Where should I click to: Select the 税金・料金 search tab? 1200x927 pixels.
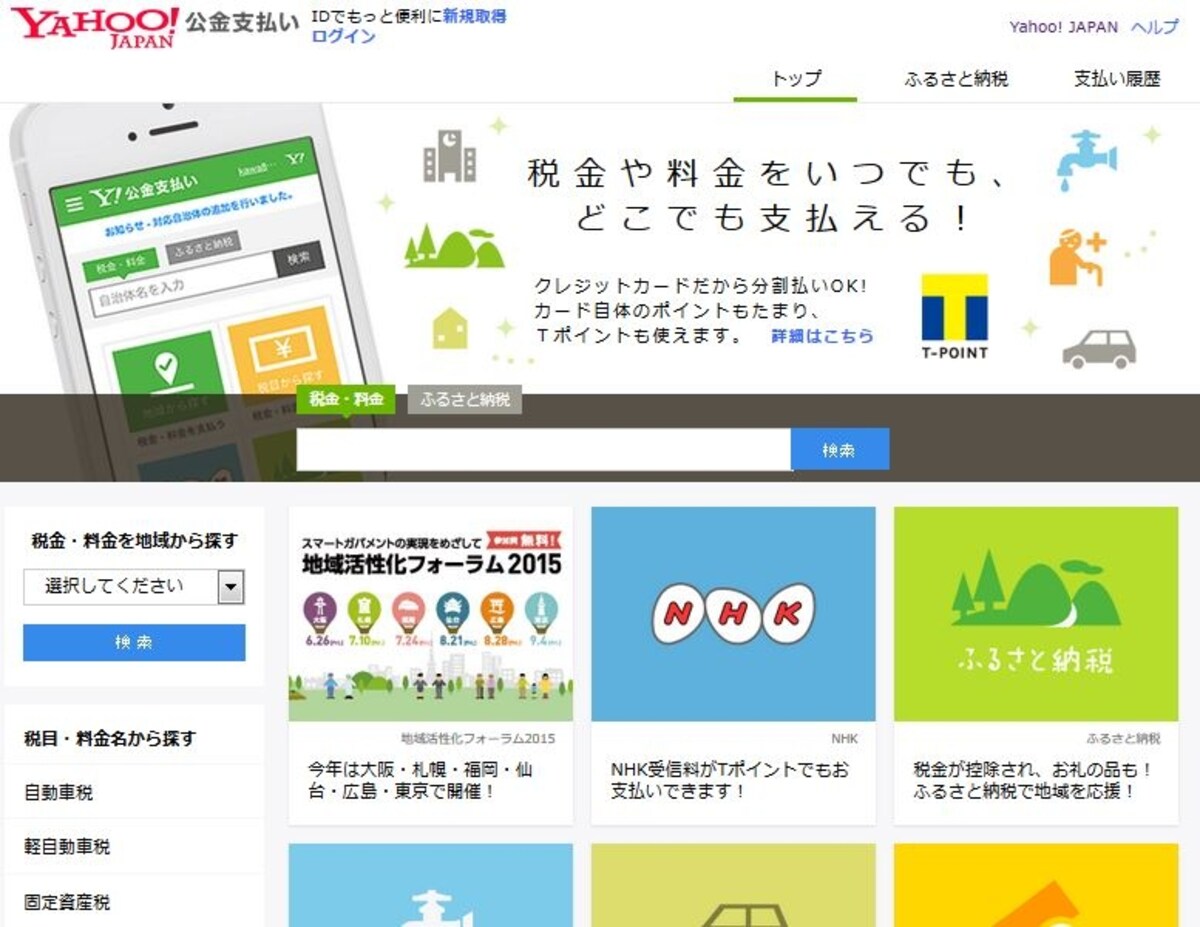(x=346, y=400)
